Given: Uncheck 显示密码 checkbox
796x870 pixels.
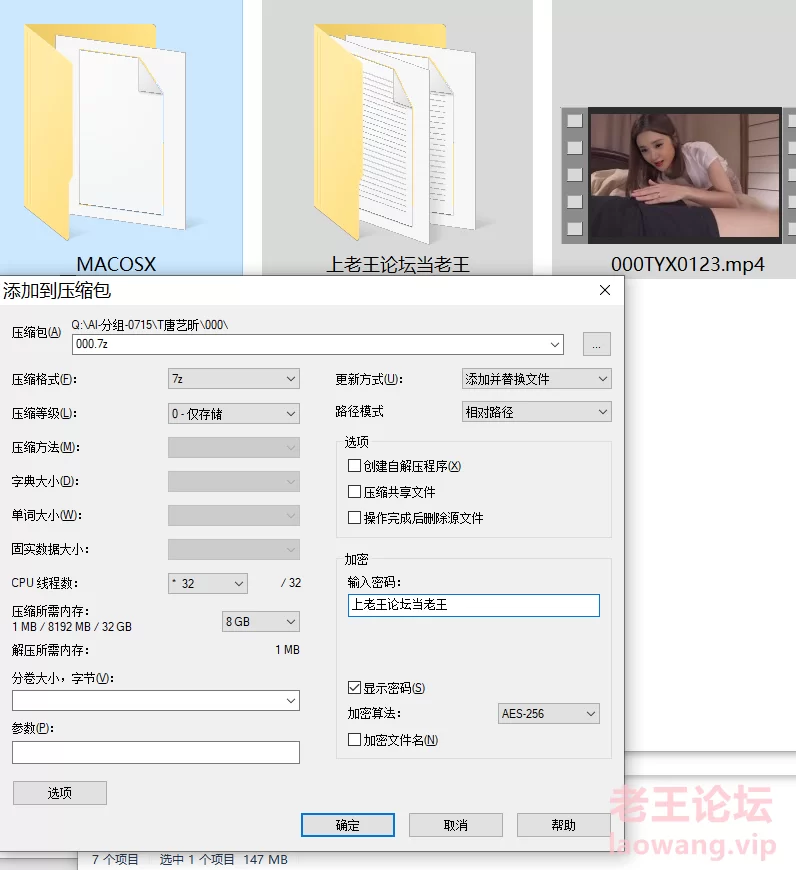Looking at the screenshot, I should tap(354, 688).
